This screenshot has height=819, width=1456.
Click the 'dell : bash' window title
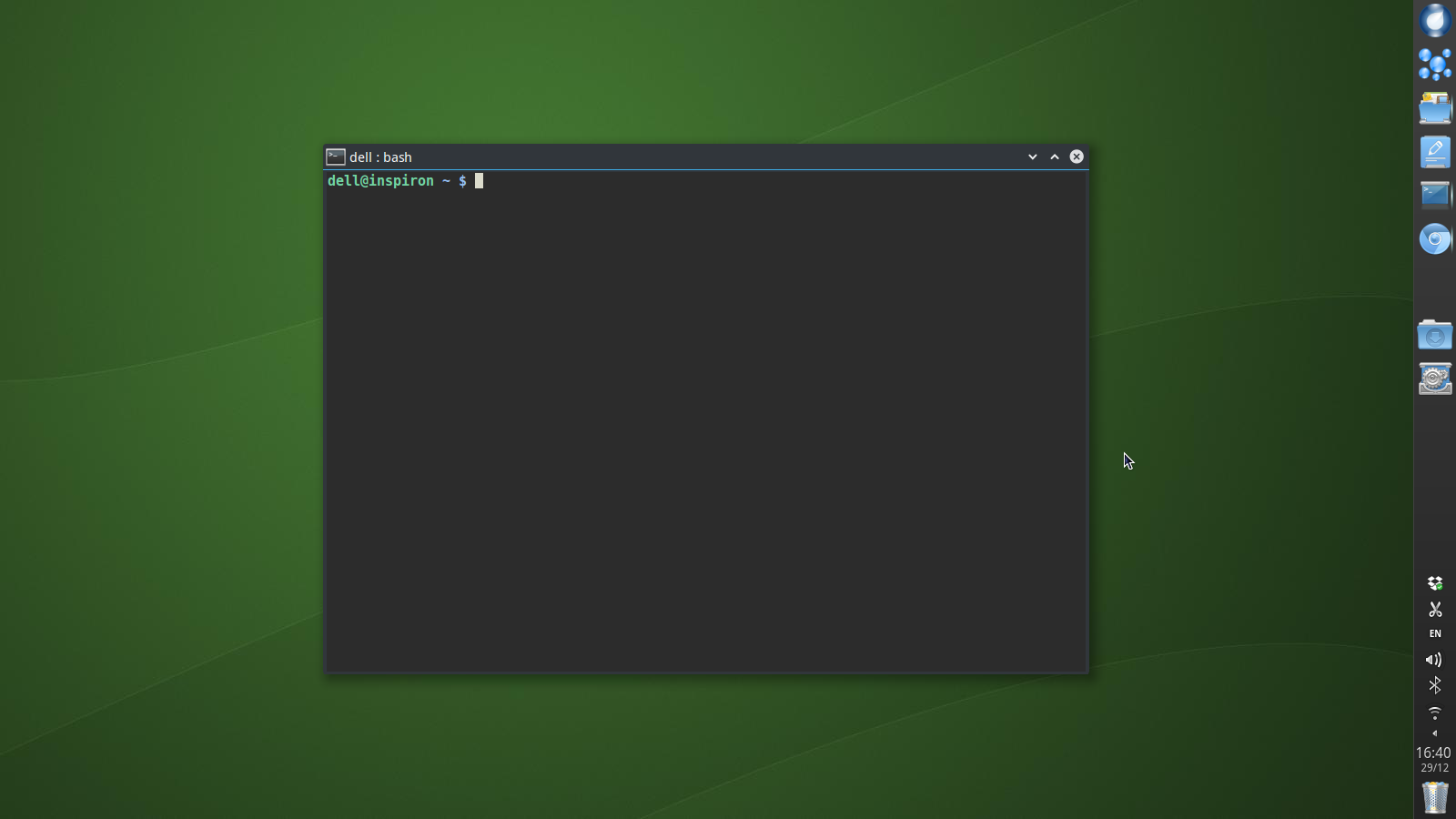[380, 157]
